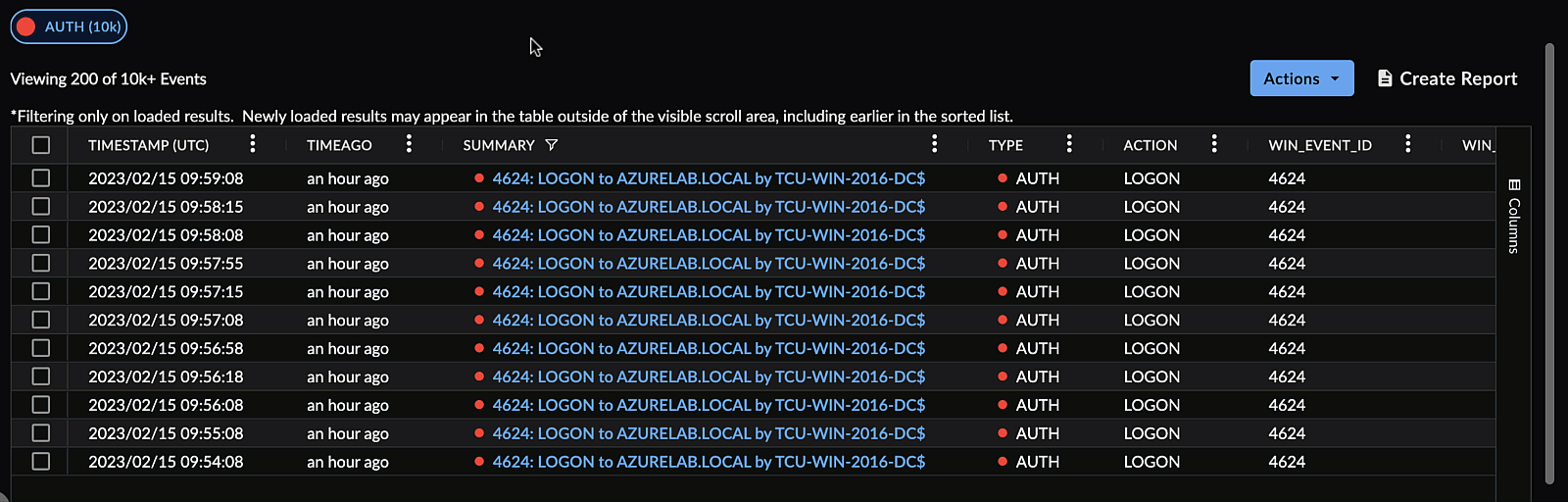This screenshot has width=1568, height=502.
Task: Open the 4624 LOGON link at 09:58:15
Action: tap(709, 207)
